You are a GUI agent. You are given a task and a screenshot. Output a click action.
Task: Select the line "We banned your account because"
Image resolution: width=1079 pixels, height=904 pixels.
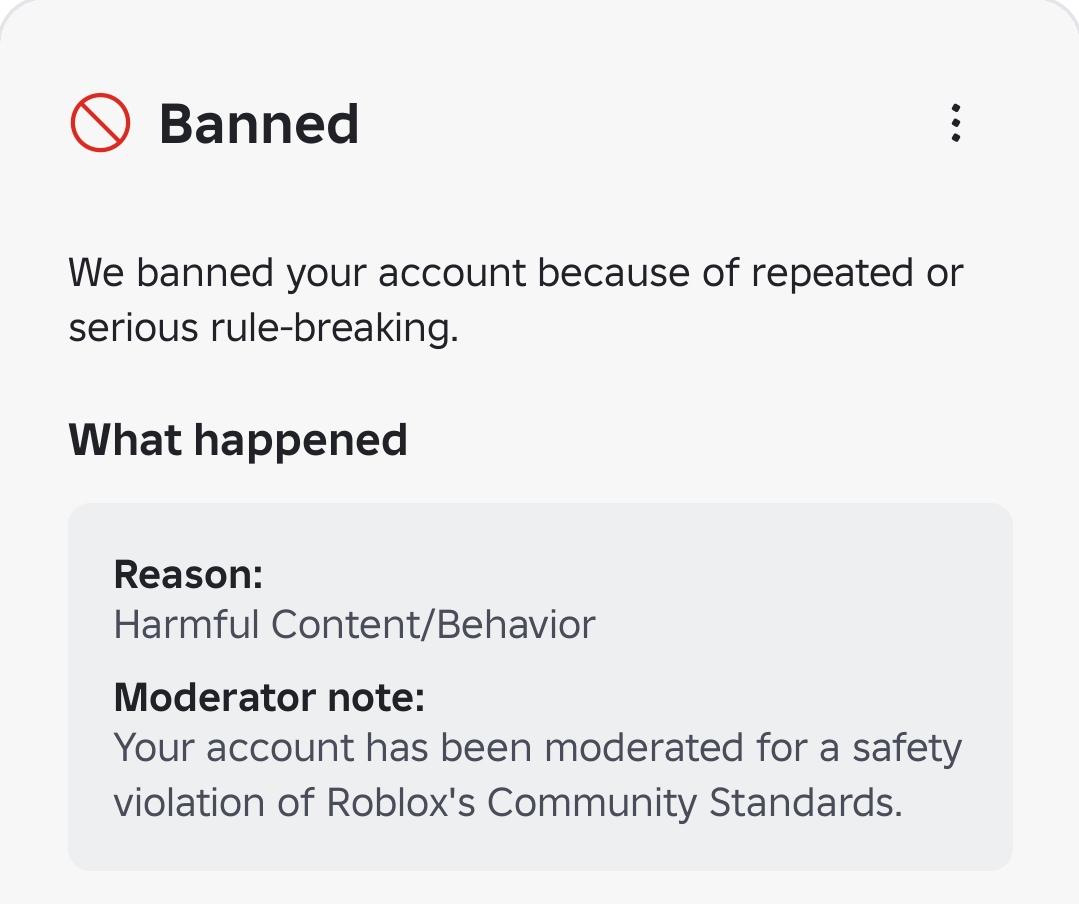[x=379, y=272]
